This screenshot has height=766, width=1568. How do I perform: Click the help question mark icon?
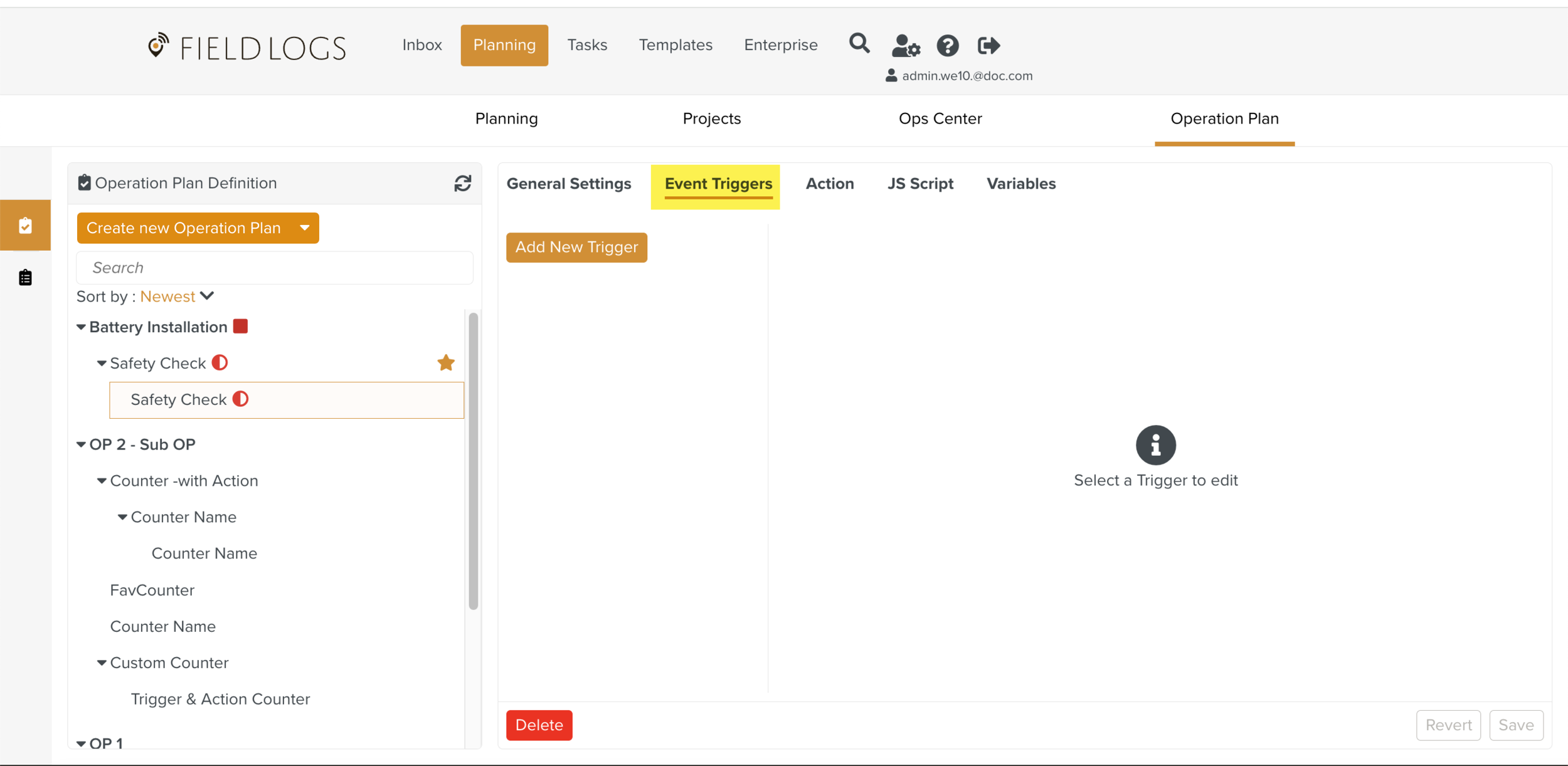tap(947, 45)
